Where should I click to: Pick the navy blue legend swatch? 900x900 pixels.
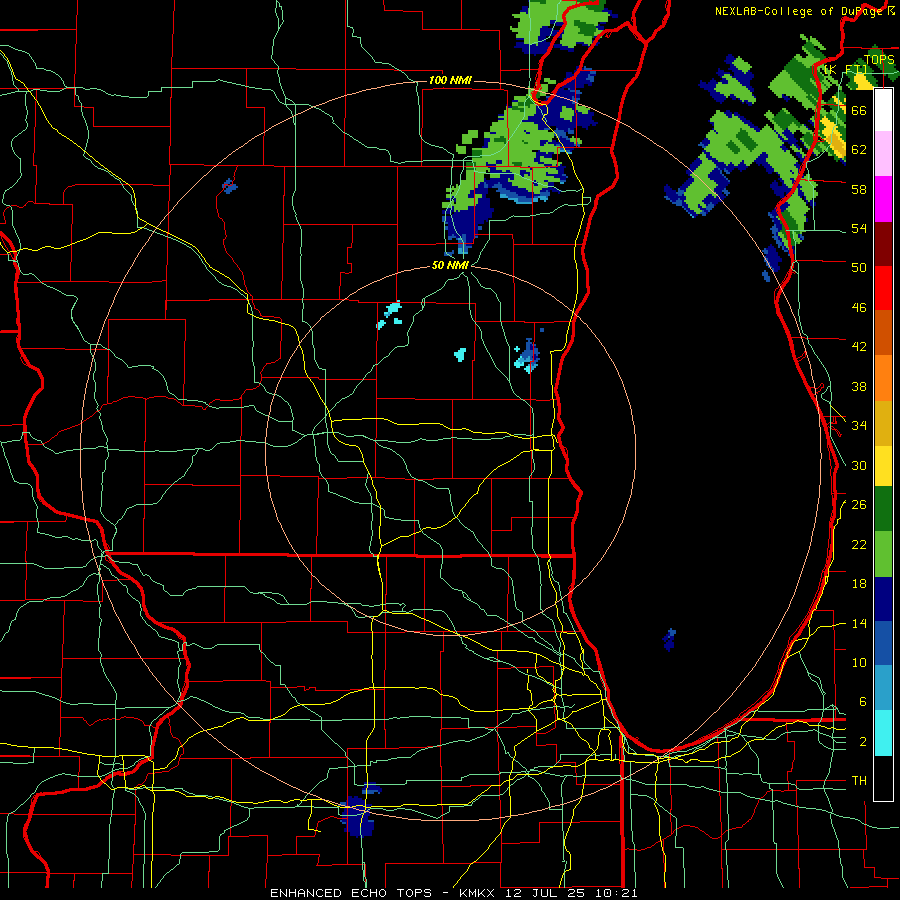[x=883, y=599]
